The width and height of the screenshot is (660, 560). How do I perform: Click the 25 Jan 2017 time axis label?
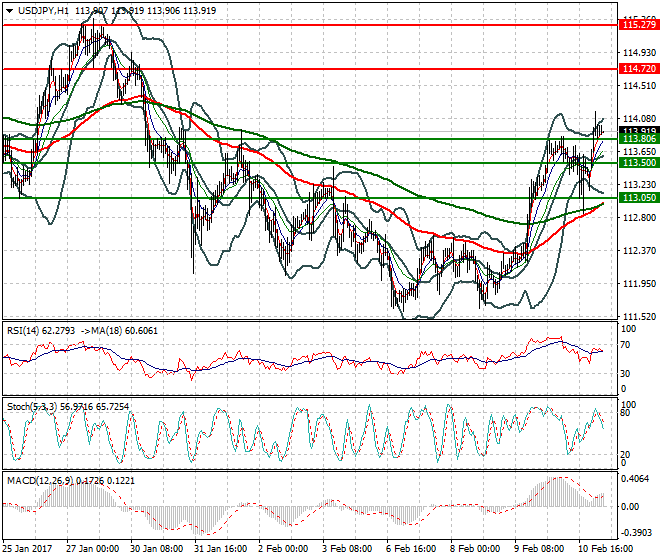27,549
